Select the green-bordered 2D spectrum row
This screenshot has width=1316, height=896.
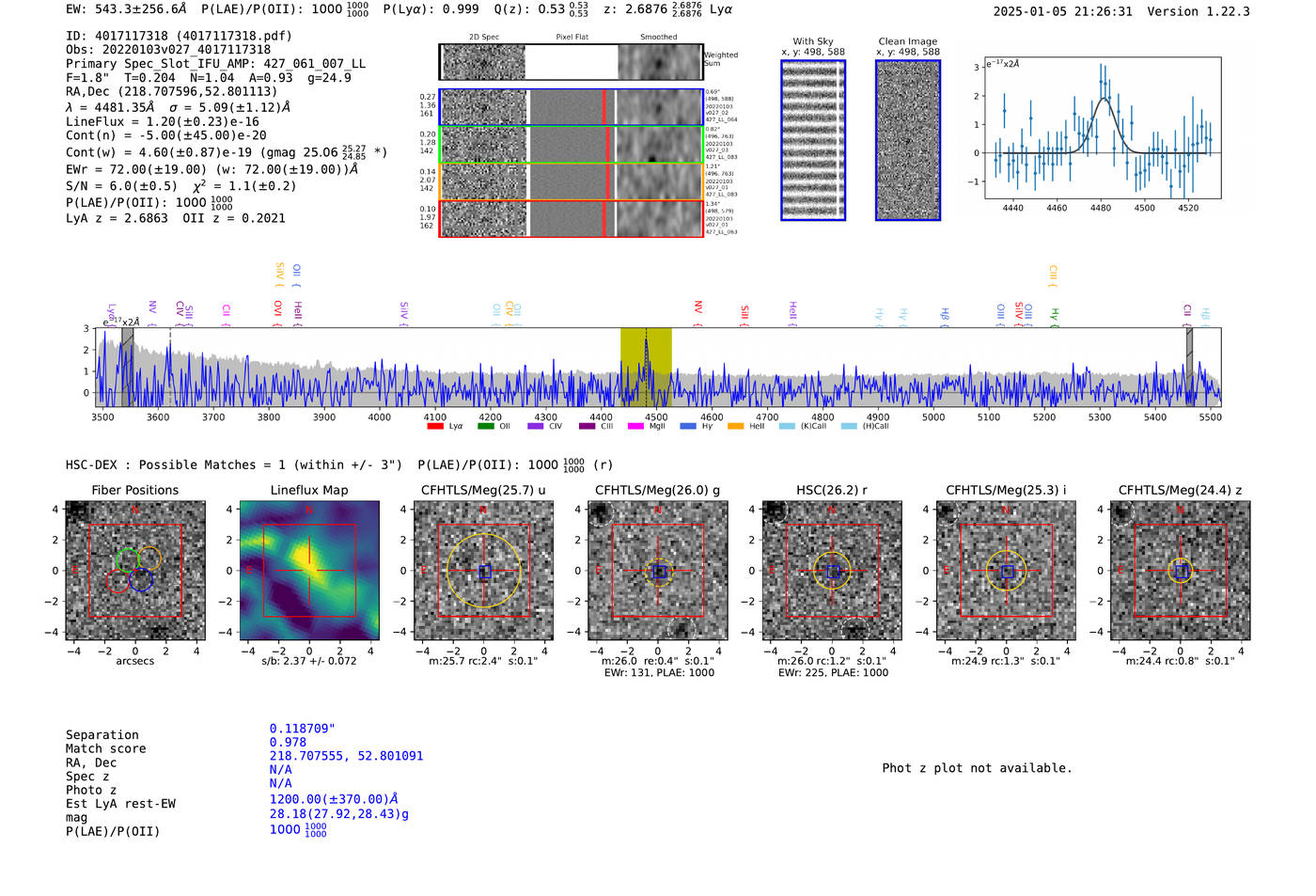tap(572, 145)
